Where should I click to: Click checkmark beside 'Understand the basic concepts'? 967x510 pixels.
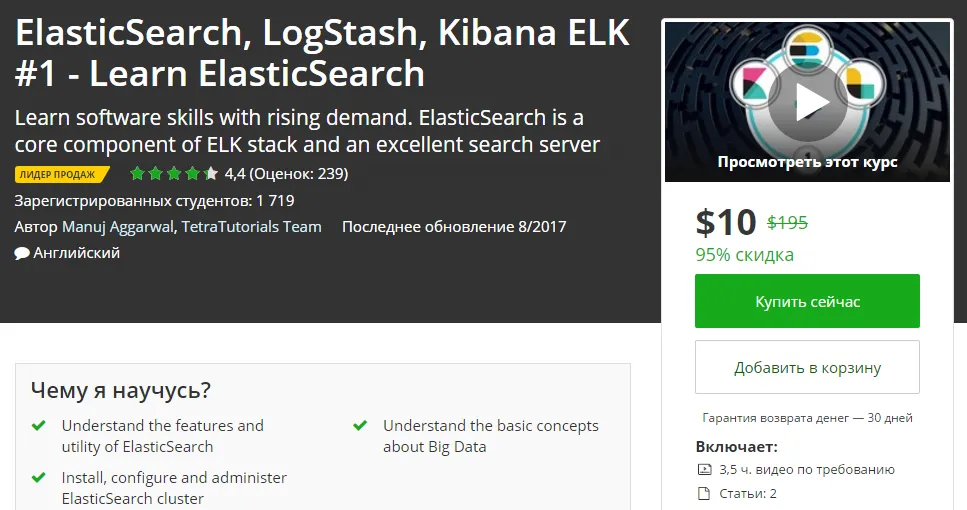(x=360, y=426)
